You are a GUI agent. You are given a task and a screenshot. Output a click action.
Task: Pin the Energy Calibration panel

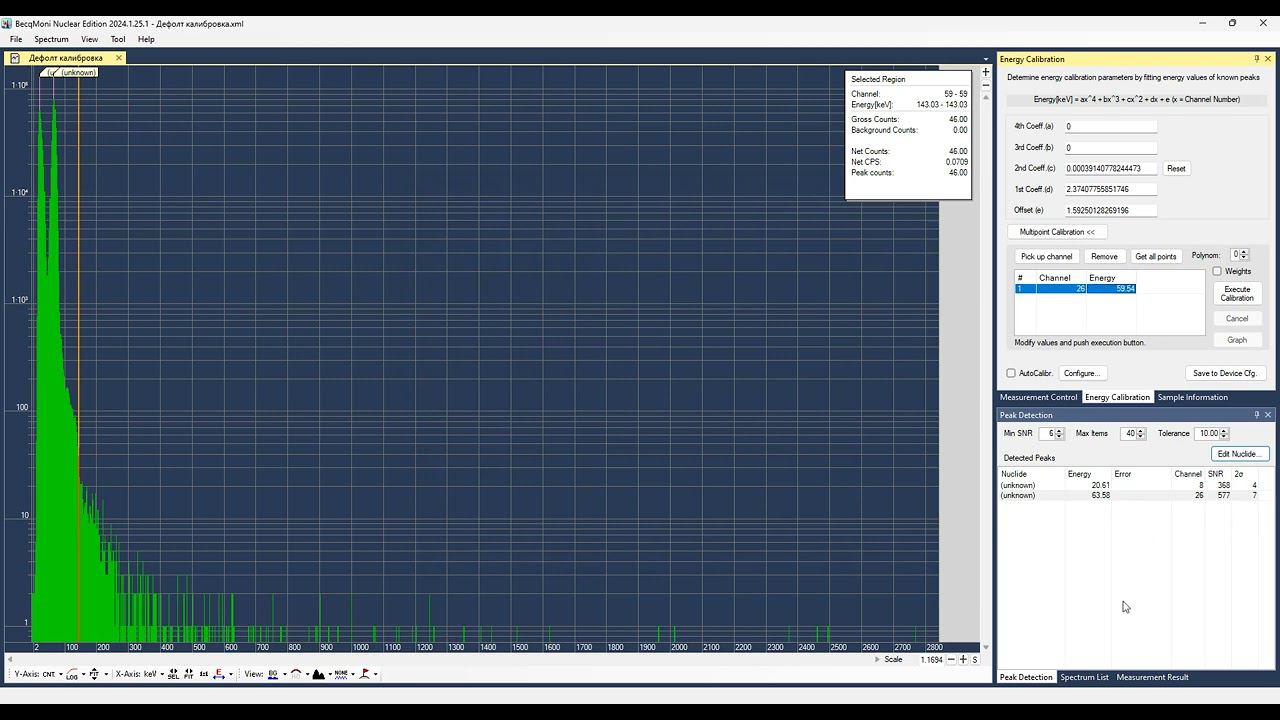click(x=1257, y=59)
